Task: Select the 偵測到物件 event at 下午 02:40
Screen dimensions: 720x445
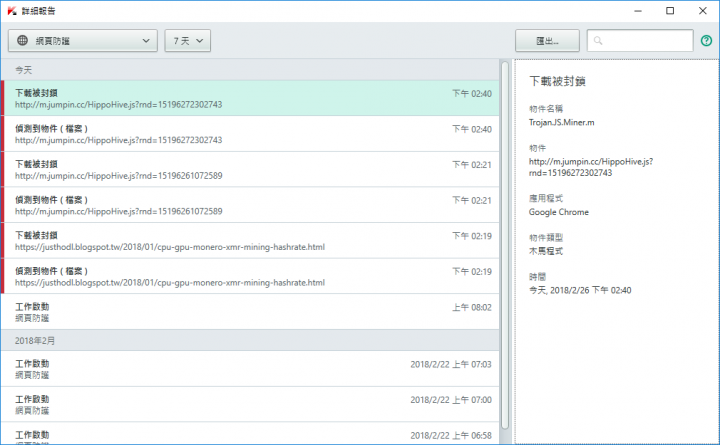Action: pyautogui.click(x=250, y=134)
